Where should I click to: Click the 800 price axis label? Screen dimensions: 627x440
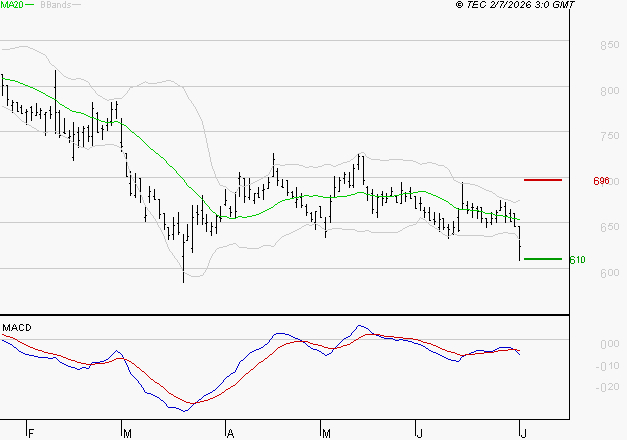pos(610,91)
